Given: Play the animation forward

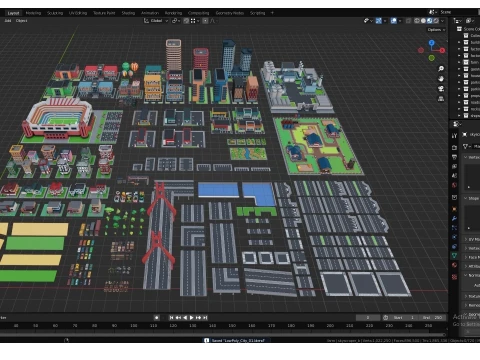Looking at the screenshot, I should coord(192,318).
